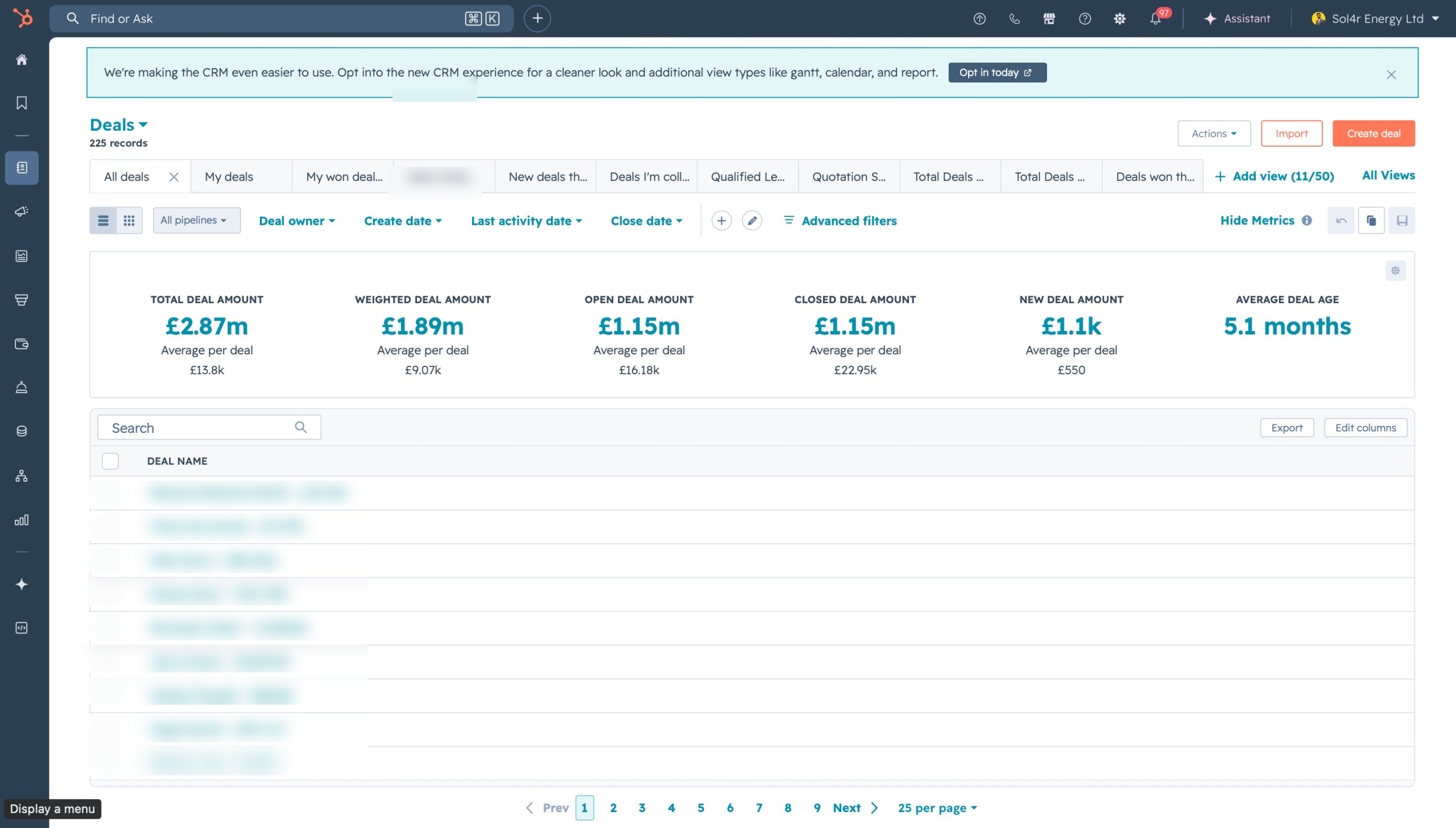Open the Bookmarks sidebar icon
The height and width of the screenshot is (828, 1456).
22,103
